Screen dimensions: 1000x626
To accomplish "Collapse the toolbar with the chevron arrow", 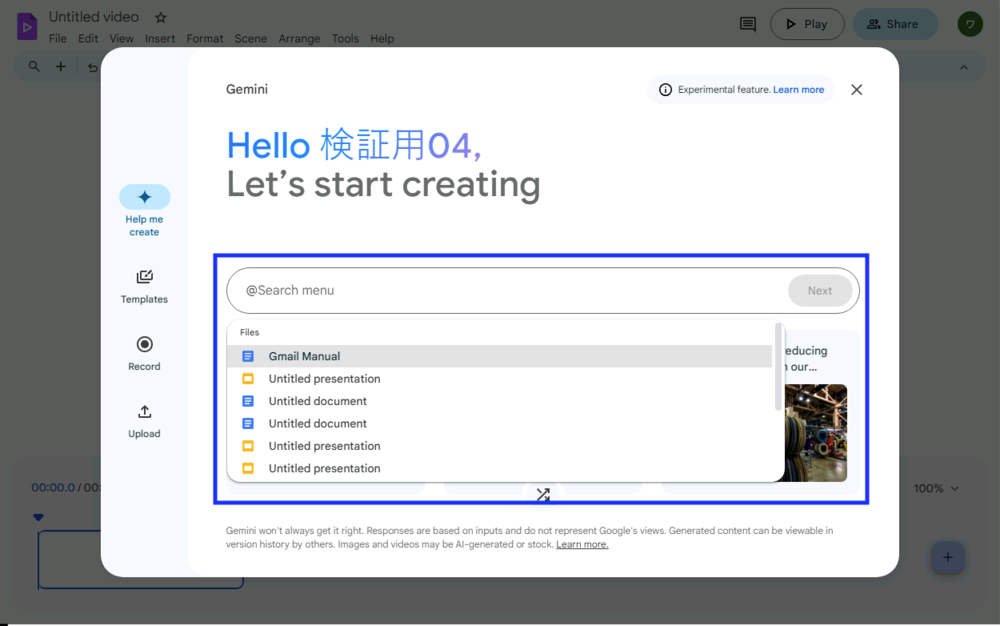I will point(964,67).
